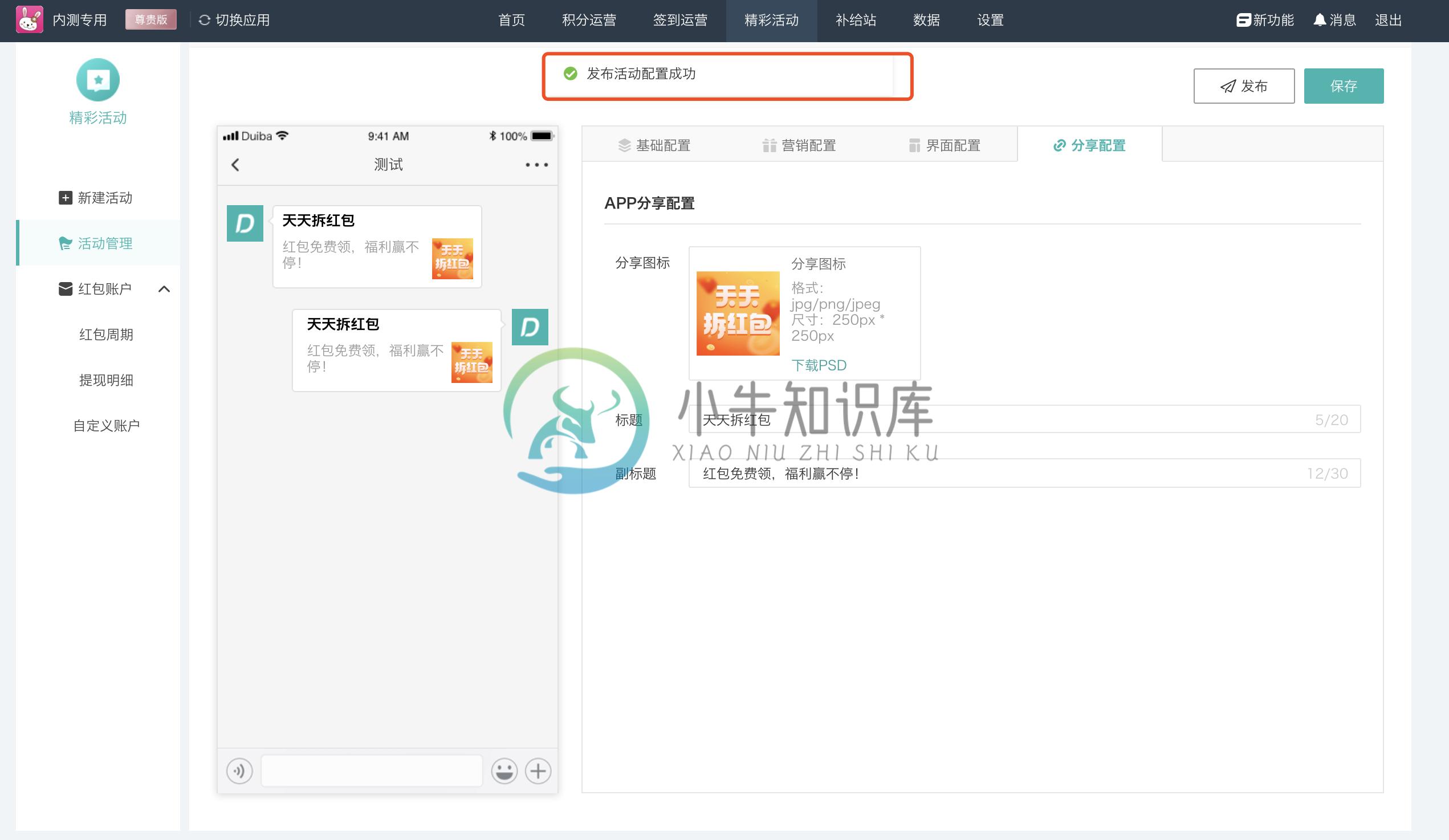
Task: Click thumbnail in right chat share card
Action: point(471,362)
